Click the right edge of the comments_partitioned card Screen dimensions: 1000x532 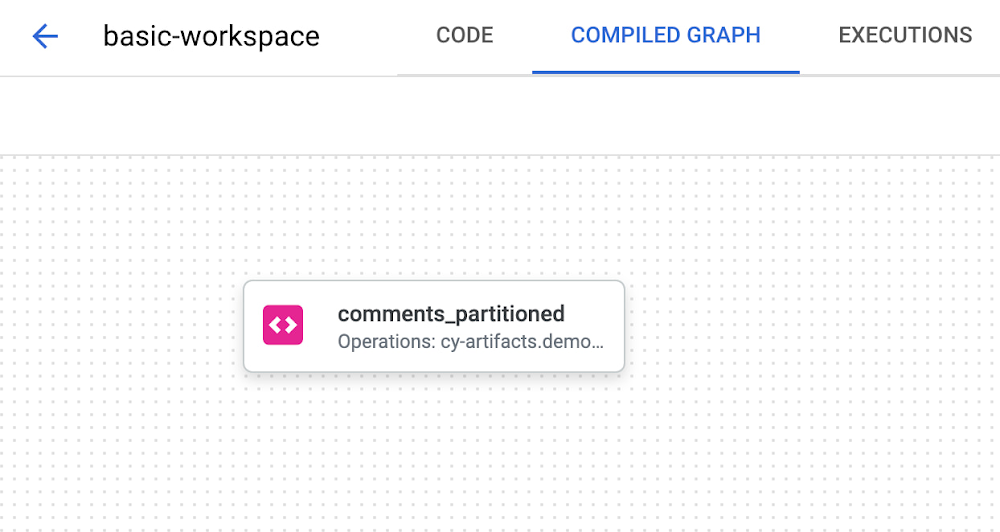pos(622,326)
